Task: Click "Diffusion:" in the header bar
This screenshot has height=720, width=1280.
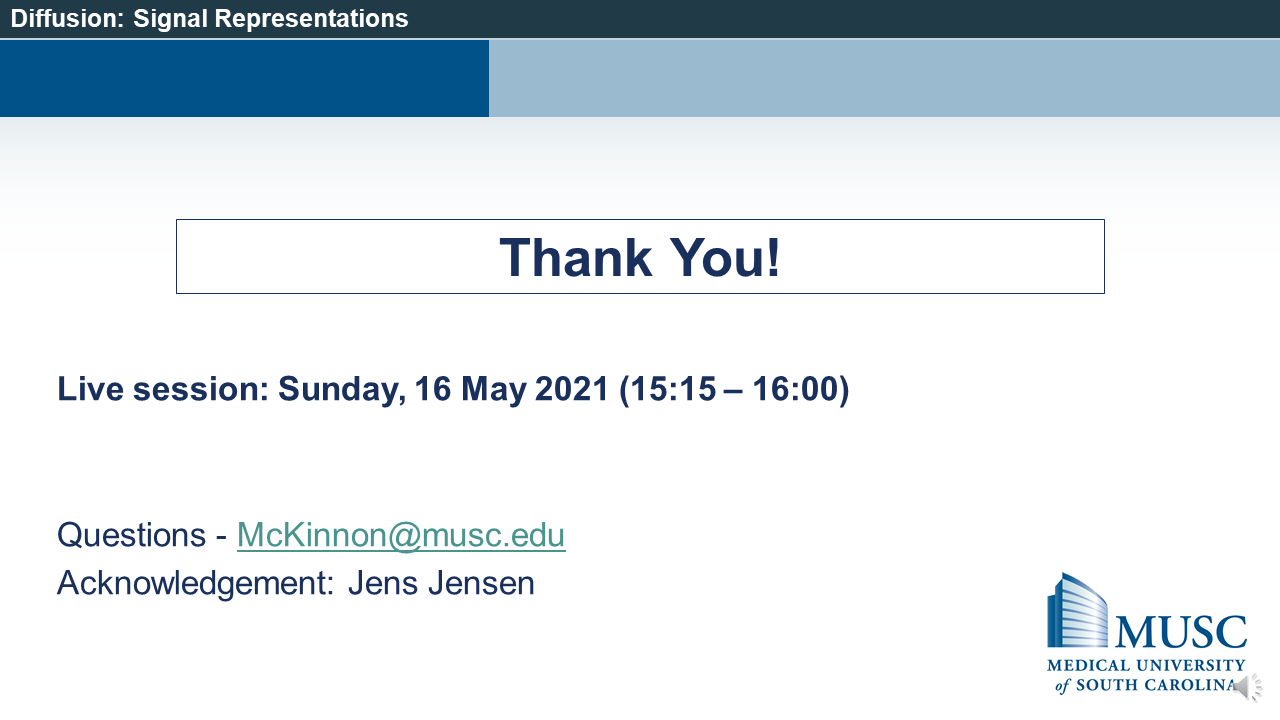Action: pos(67,18)
